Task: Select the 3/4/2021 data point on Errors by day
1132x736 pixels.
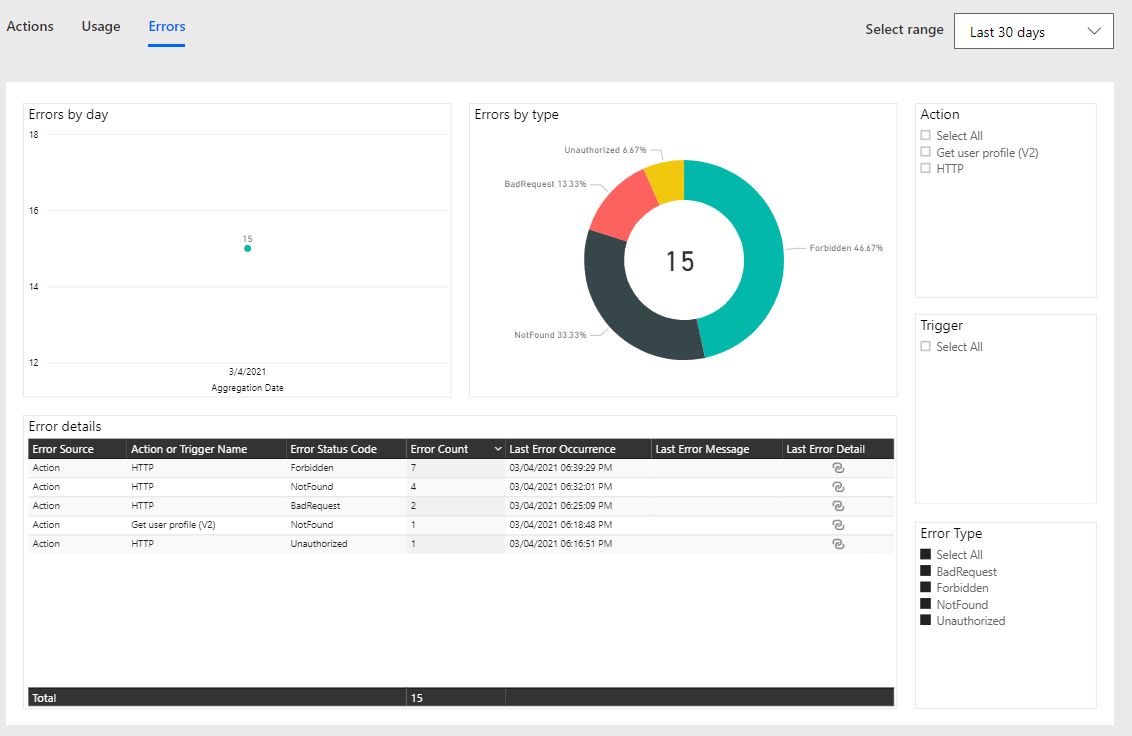Action: click(247, 248)
